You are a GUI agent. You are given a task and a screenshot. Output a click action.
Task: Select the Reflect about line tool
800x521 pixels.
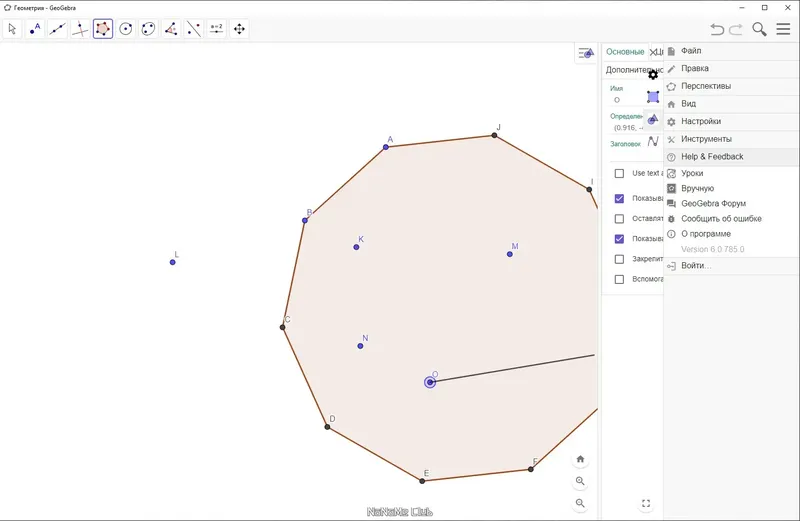click(193, 29)
